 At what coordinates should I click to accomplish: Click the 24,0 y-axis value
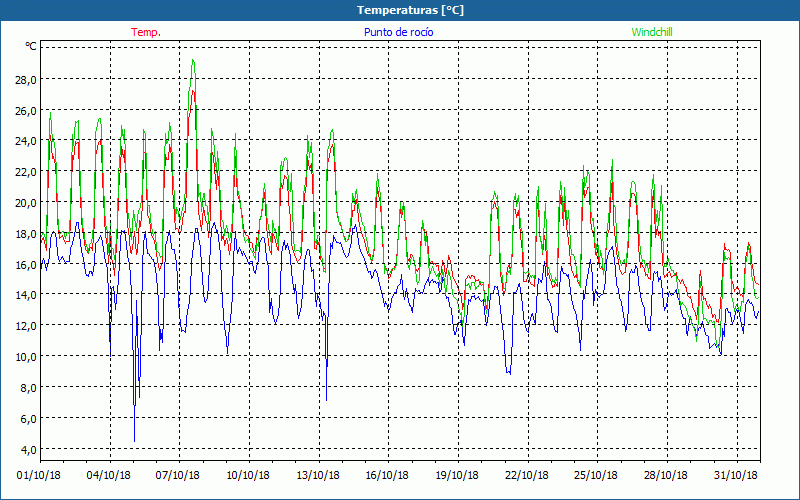26,141
